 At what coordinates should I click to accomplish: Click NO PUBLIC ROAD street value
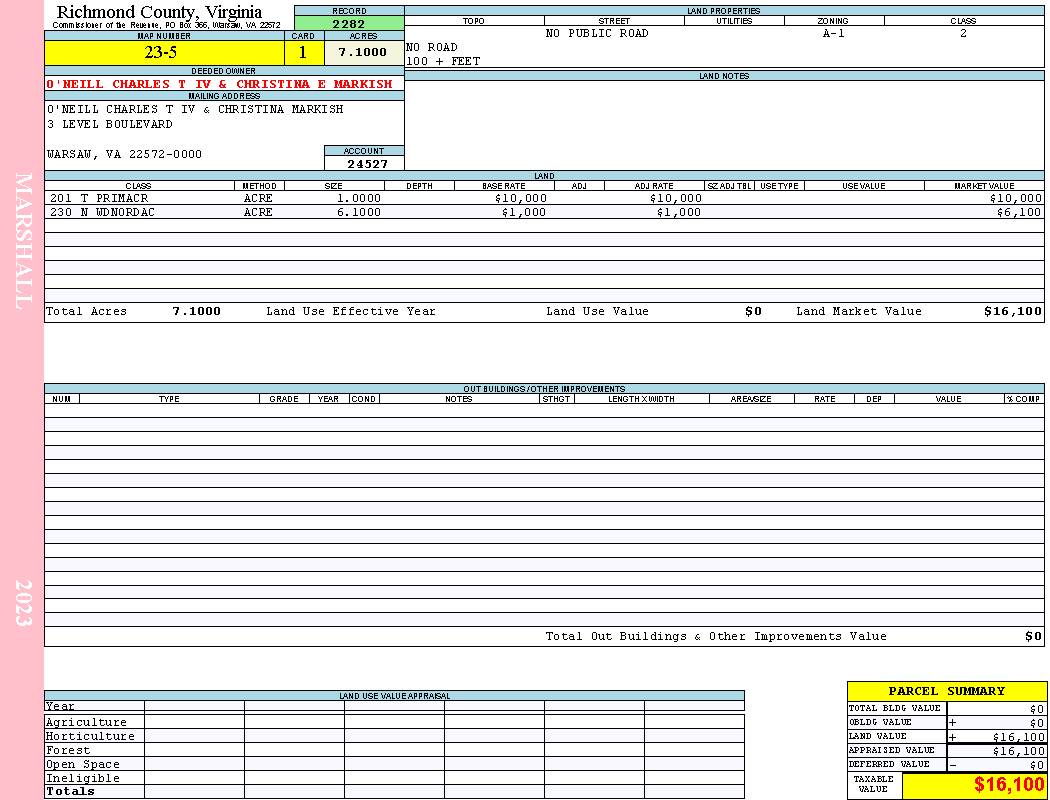pos(597,33)
